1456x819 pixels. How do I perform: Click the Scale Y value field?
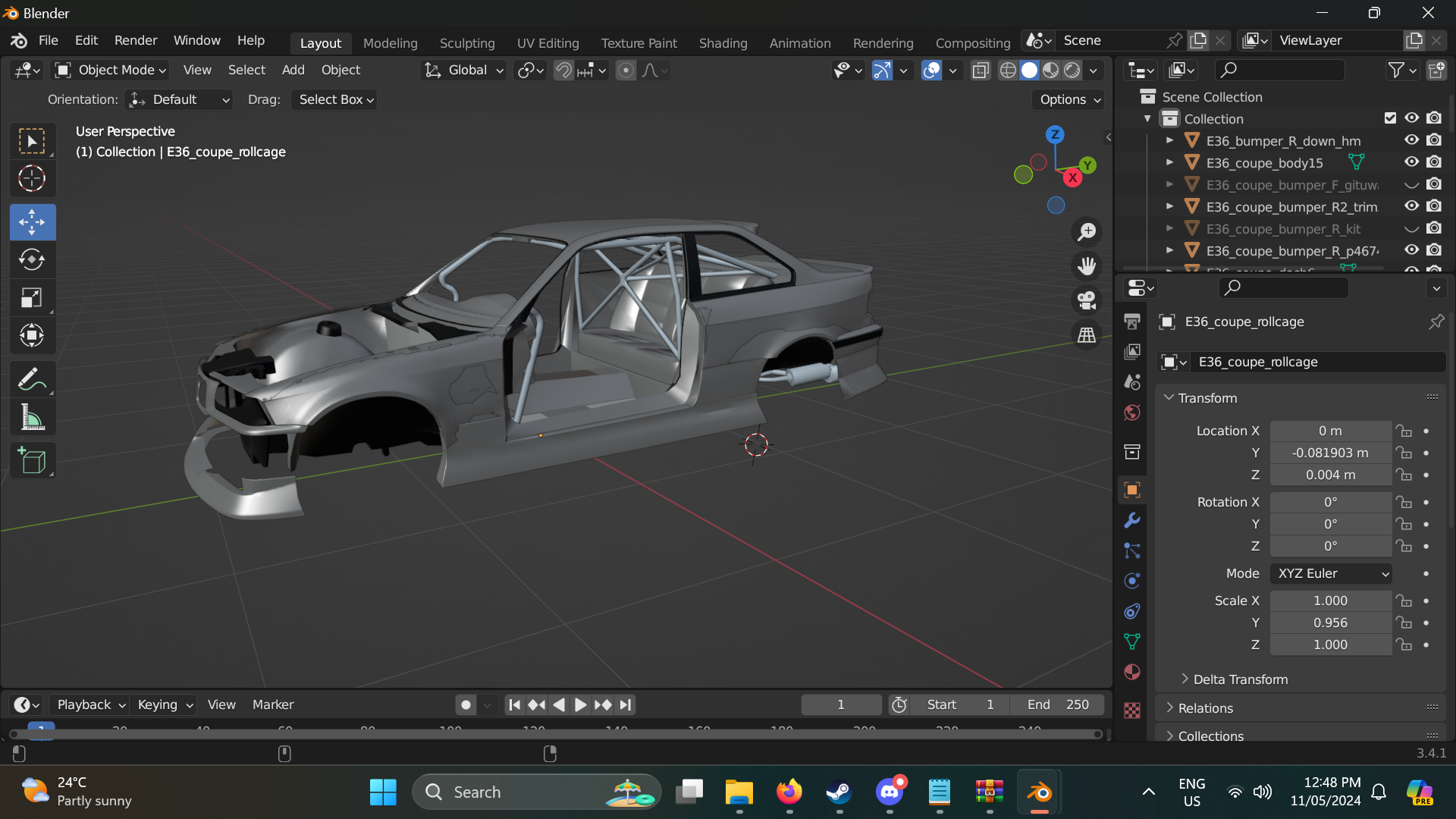(1330, 623)
